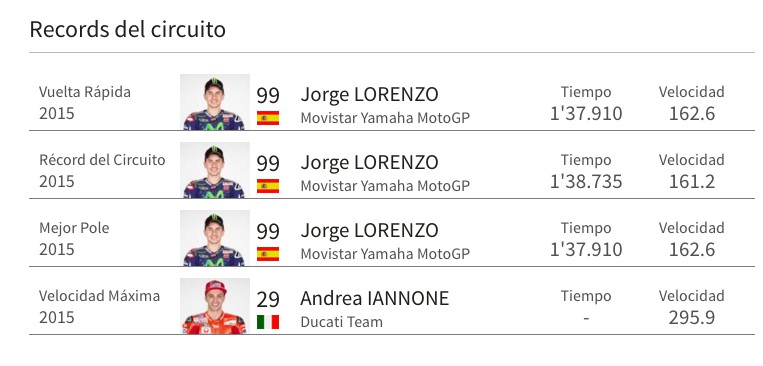
Task: Click the Velocidad Máxima 2015 label
Action: click(x=99, y=307)
